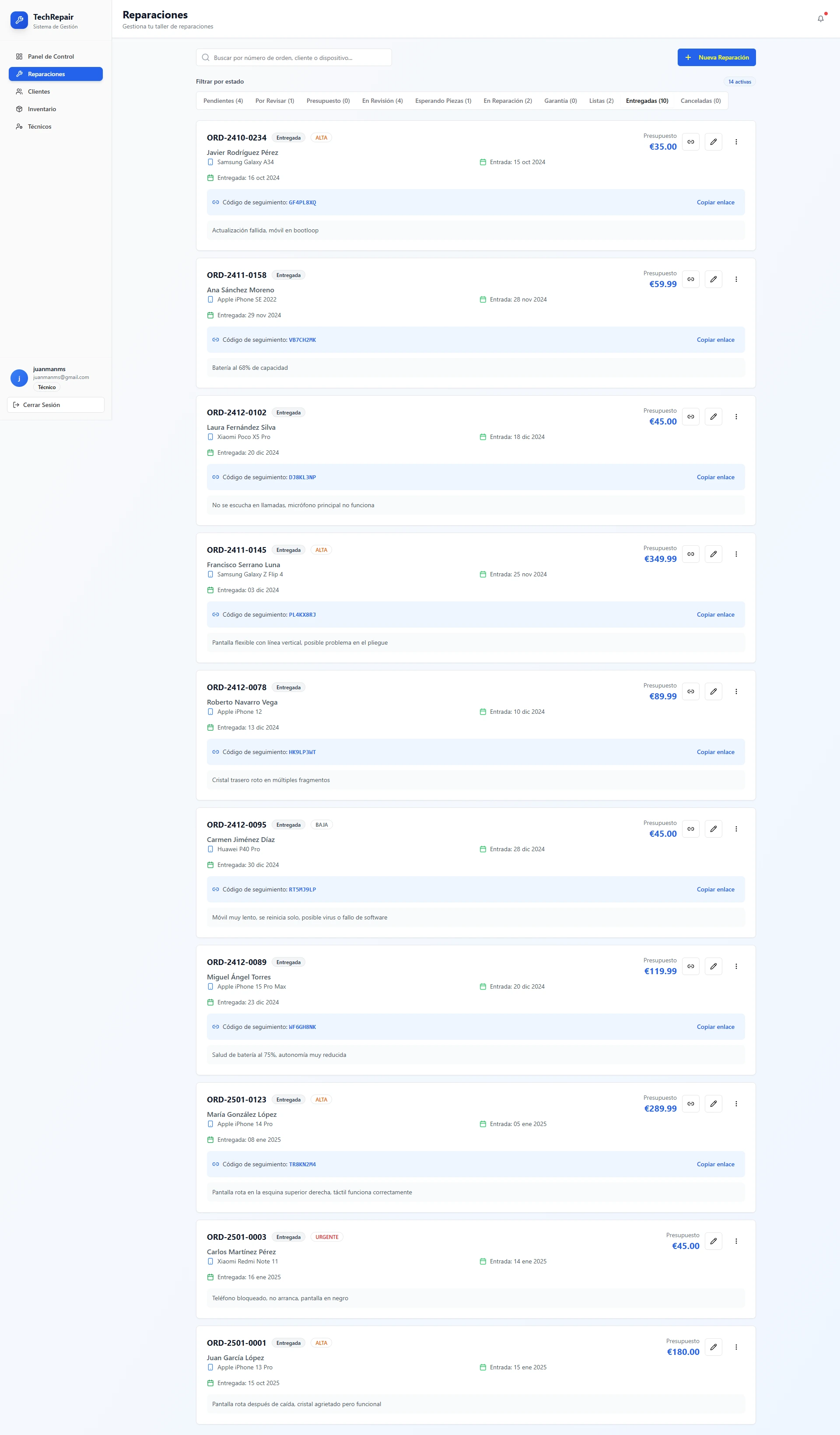Screen dimensions: 840x1435
Task: Open Técnicos page in sidebar
Action: coord(56,126)
